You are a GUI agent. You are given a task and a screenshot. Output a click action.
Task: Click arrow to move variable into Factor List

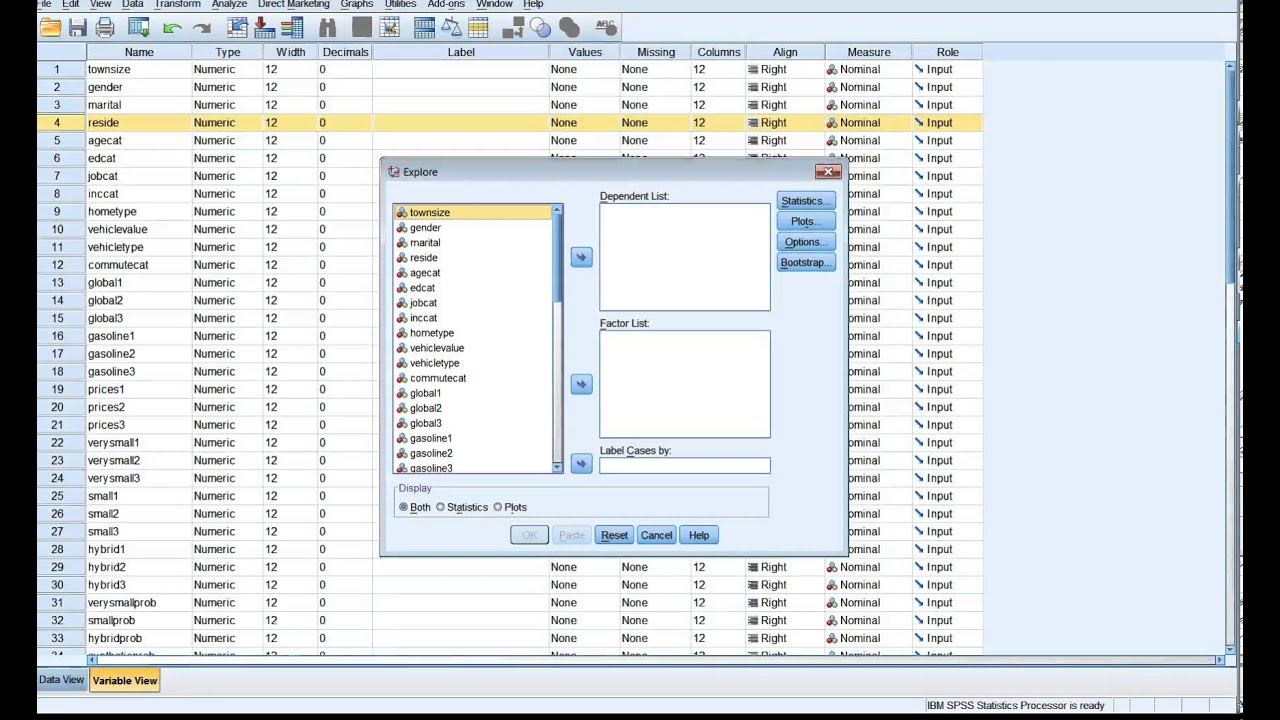tap(581, 384)
